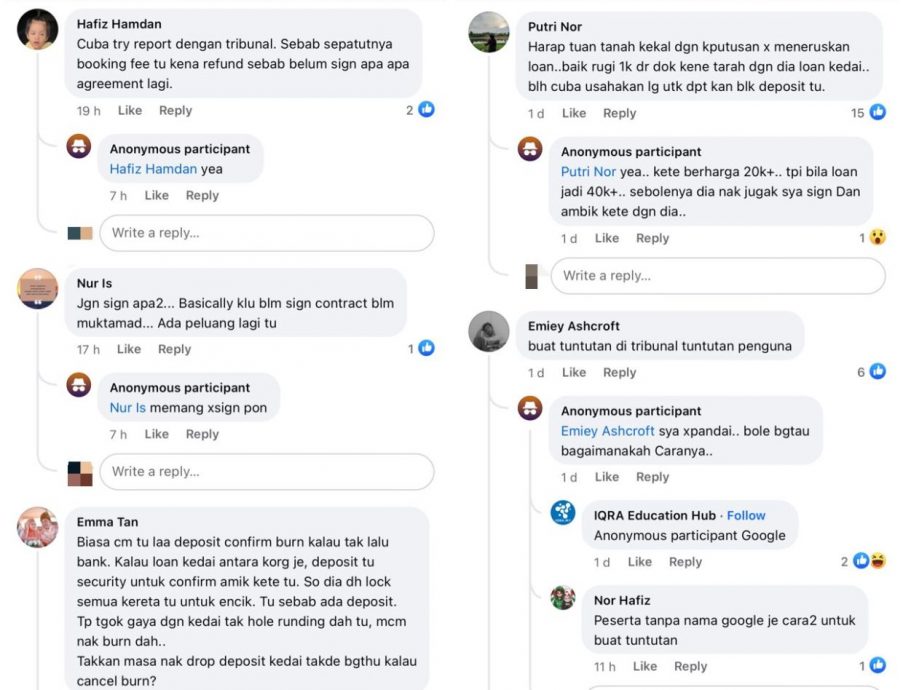The height and width of the screenshot is (690, 903).
Task: Open IQRA Education Hub's page avatar
Action: (x=563, y=513)
